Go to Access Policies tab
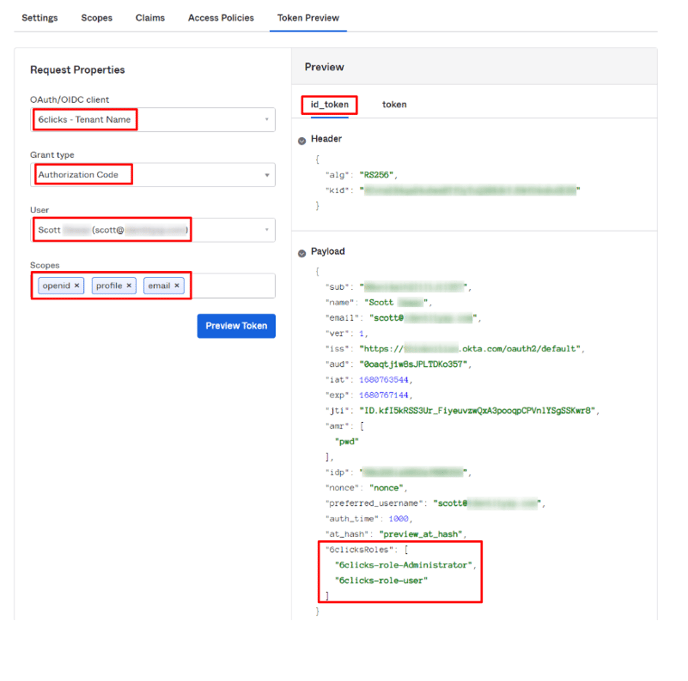The height and width of the screenshot is (681, 688). point(221,18)
